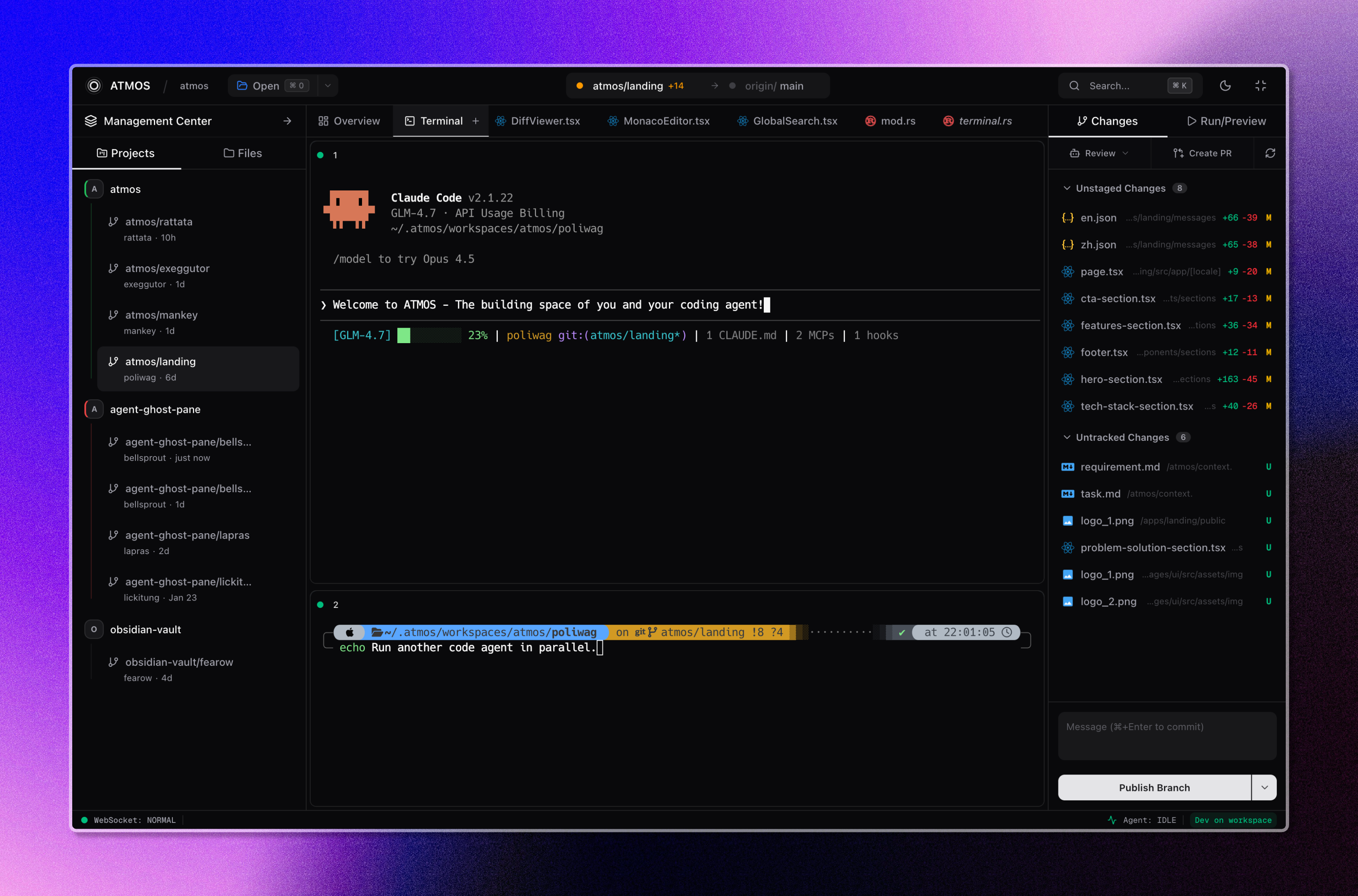
Task: Add a new terminal with the plus icon
Action: (x=475, y=121)
